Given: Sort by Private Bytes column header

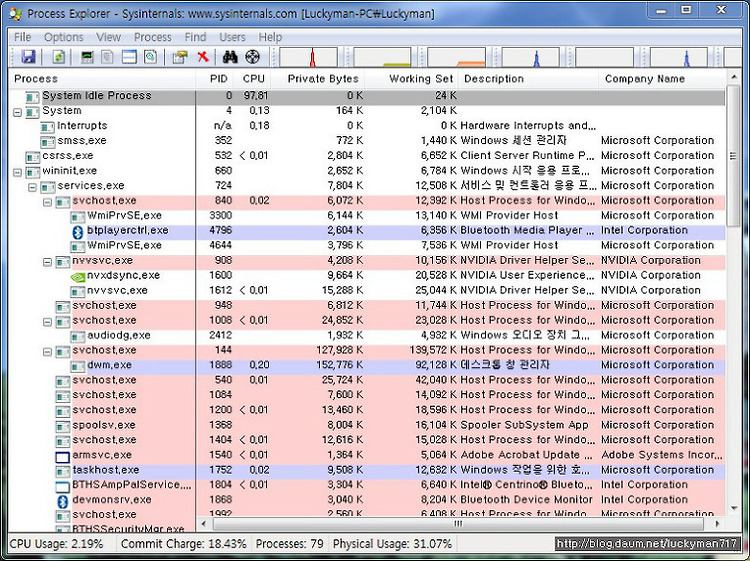Looking at the screenshot, I should click(318, 79).
